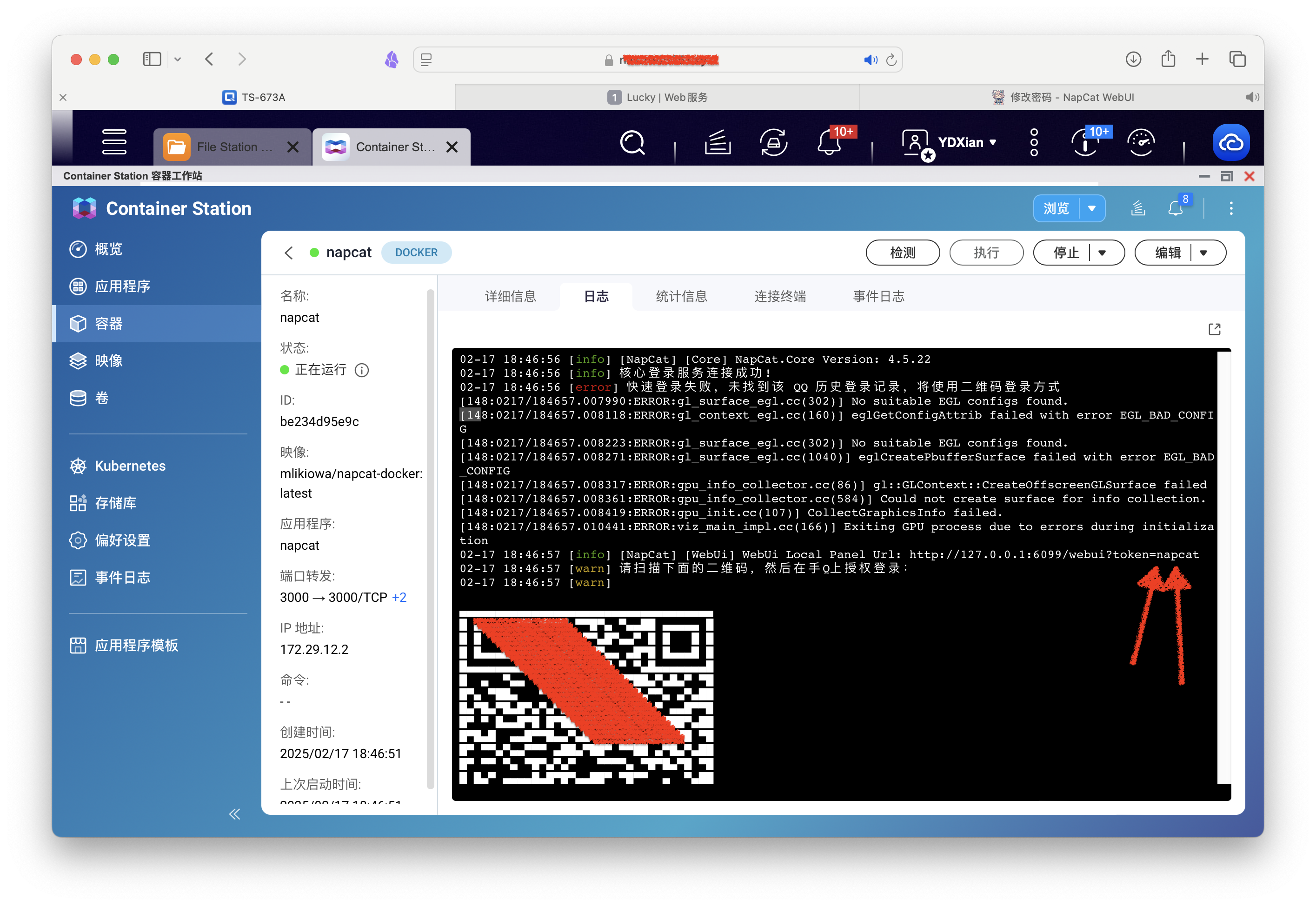
Task: Open 偏好设置 in the sidebar
Action: point(157,540)
